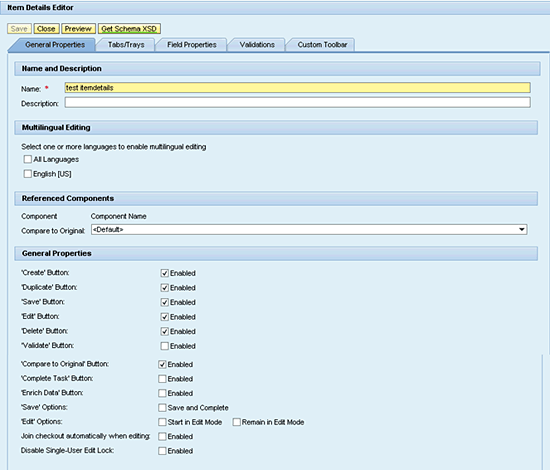550x470 pixels.
Task: Enable 'Enrich Data' Button checkbox
Action: (162, 394)
